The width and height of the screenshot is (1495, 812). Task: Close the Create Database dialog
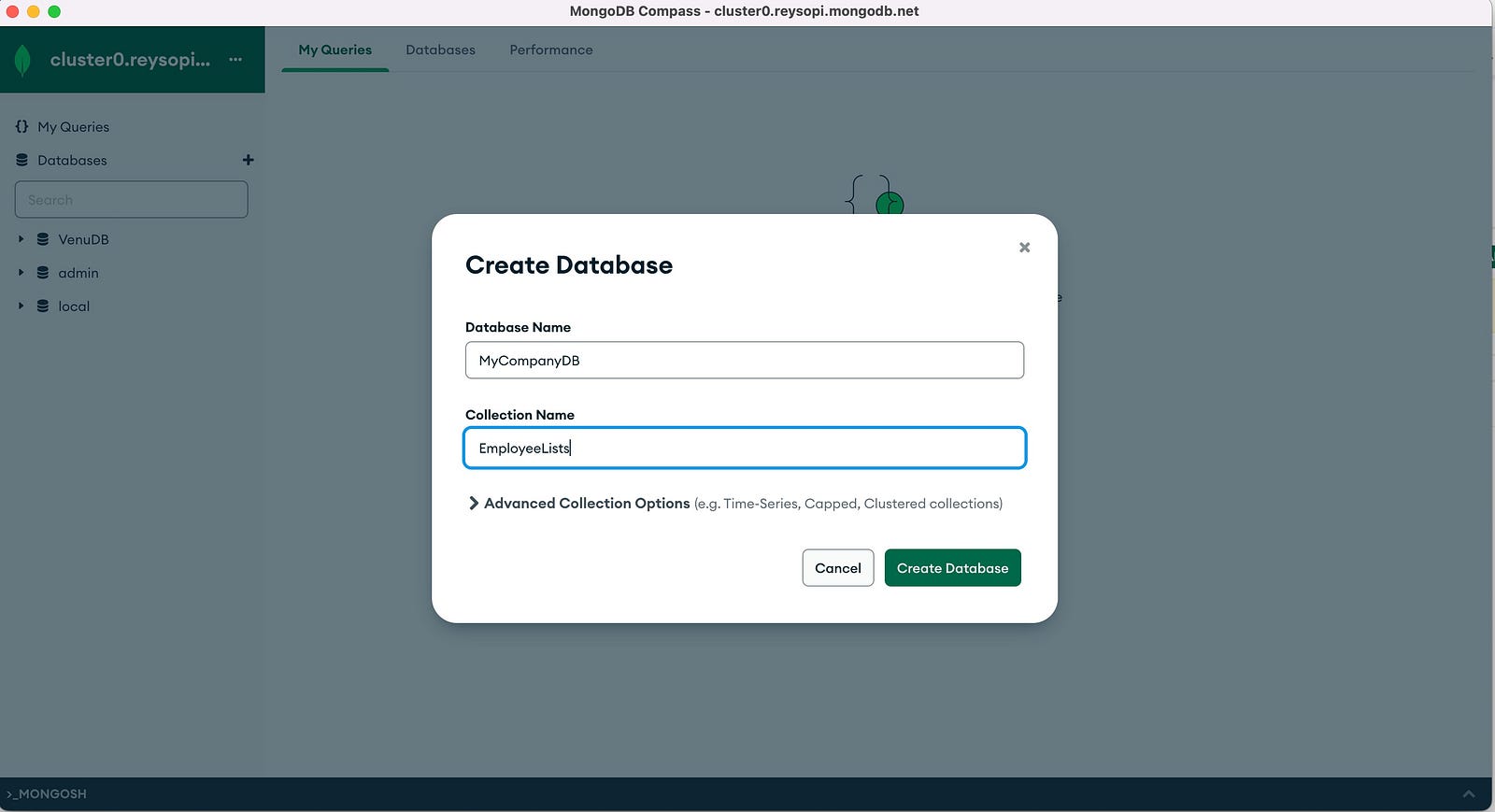1024,248
